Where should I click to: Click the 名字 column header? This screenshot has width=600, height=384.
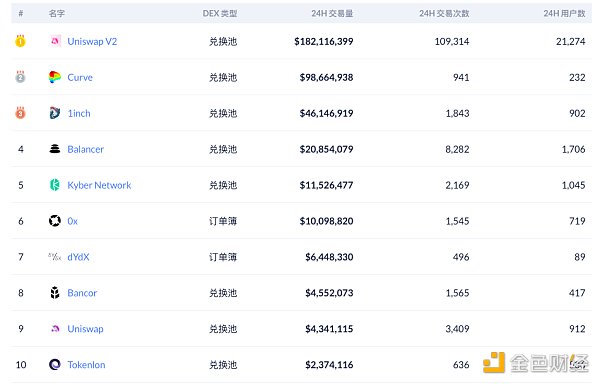[57, 13]
